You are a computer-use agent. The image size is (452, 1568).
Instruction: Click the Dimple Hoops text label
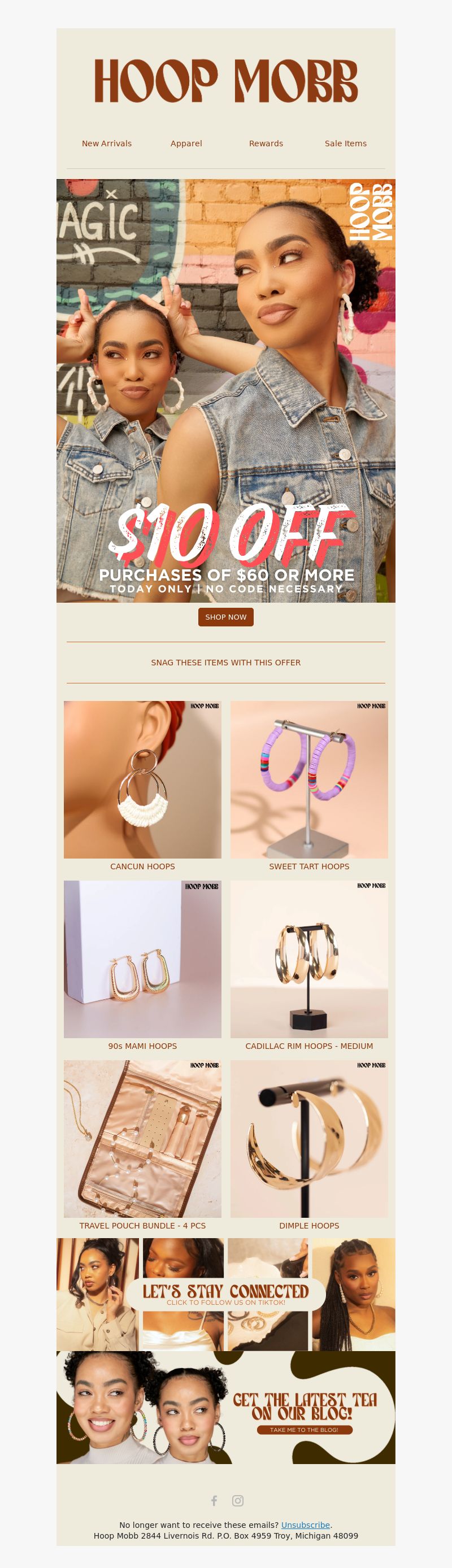[310, 1225]
